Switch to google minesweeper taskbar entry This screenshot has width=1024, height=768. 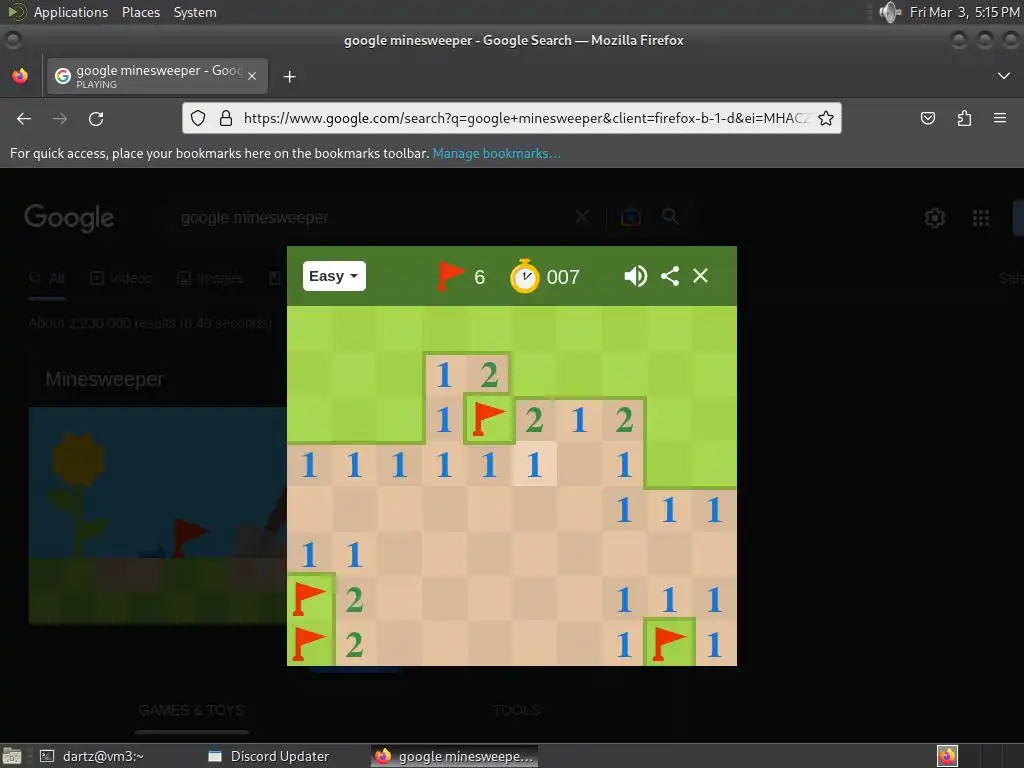click(x=455, y=756)
